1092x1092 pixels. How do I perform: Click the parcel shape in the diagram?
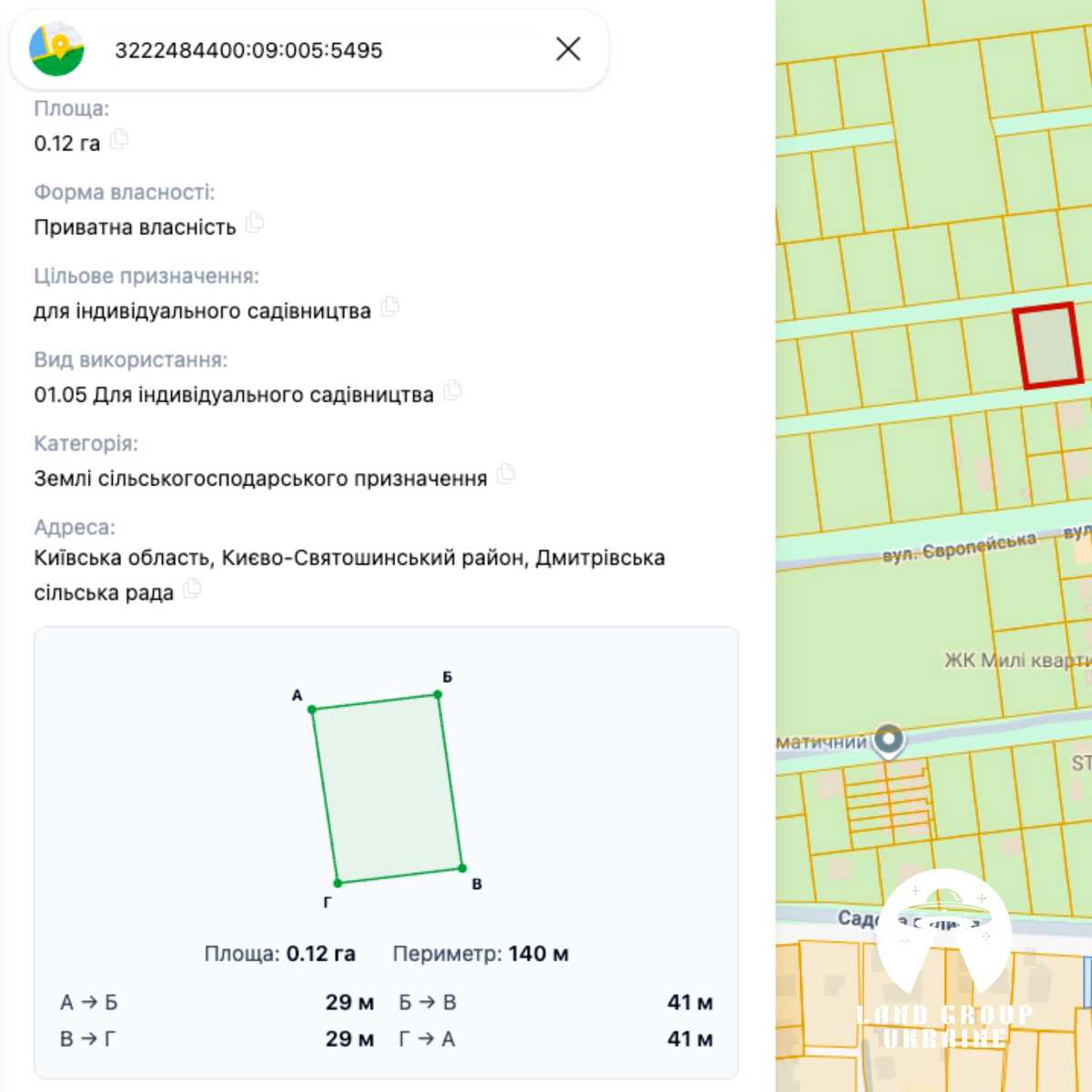point(388,789)
